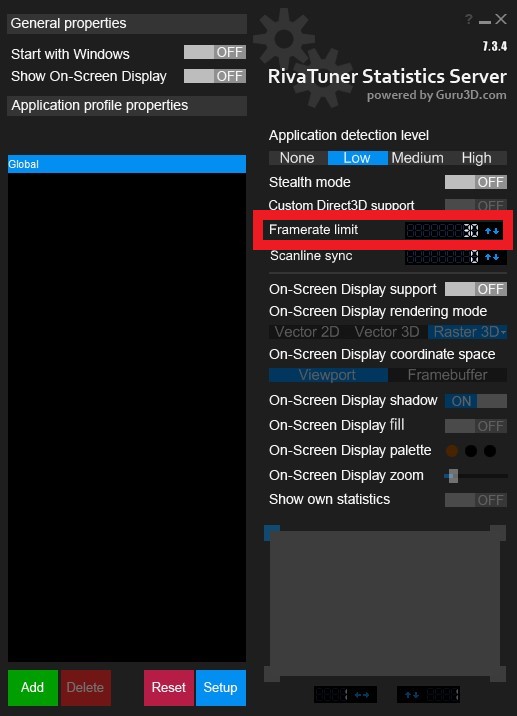The image size is (517, 716).
Task: Click the Framerate limit value field
Action: coord(443,231)
